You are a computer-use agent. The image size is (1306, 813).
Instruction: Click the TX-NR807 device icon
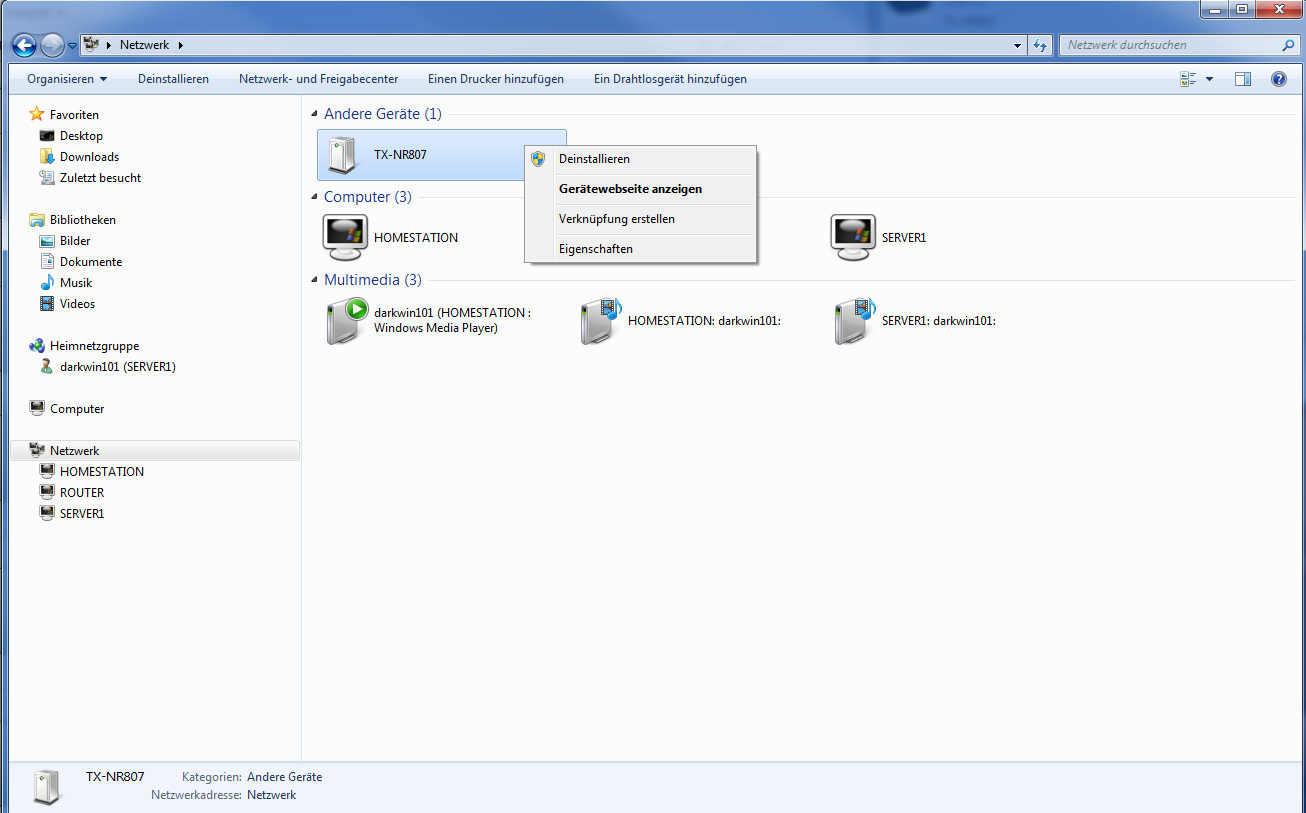pyautogui.click(x=342, y=155)
